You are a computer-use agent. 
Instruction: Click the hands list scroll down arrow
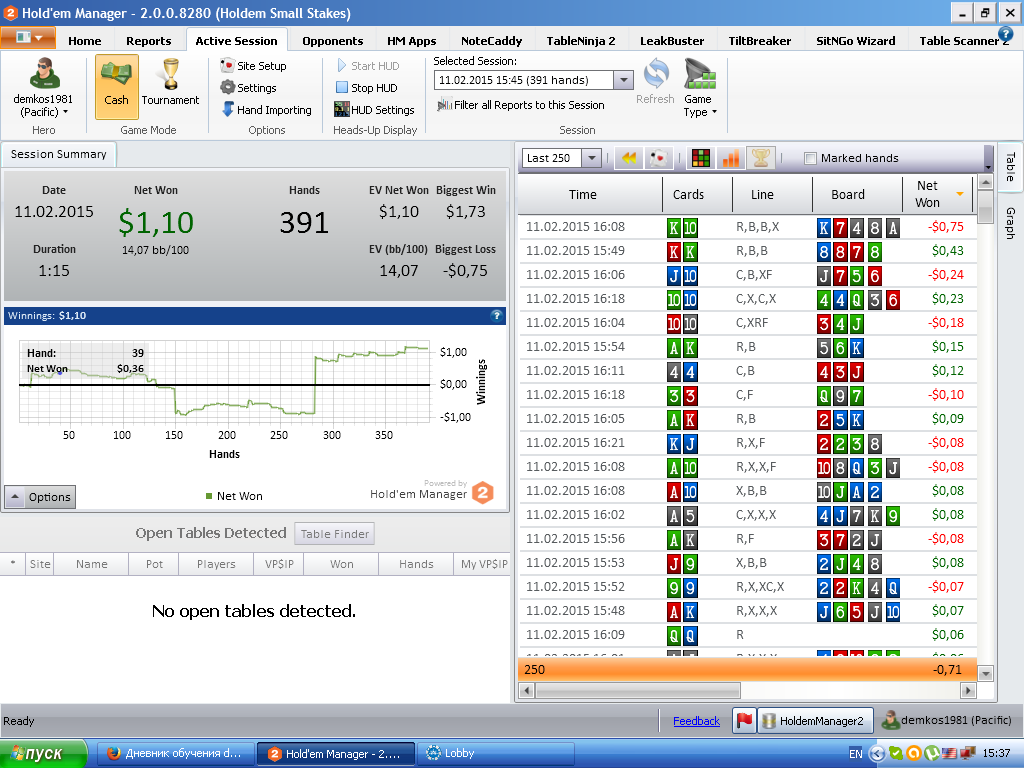click(x=986, y=673)
